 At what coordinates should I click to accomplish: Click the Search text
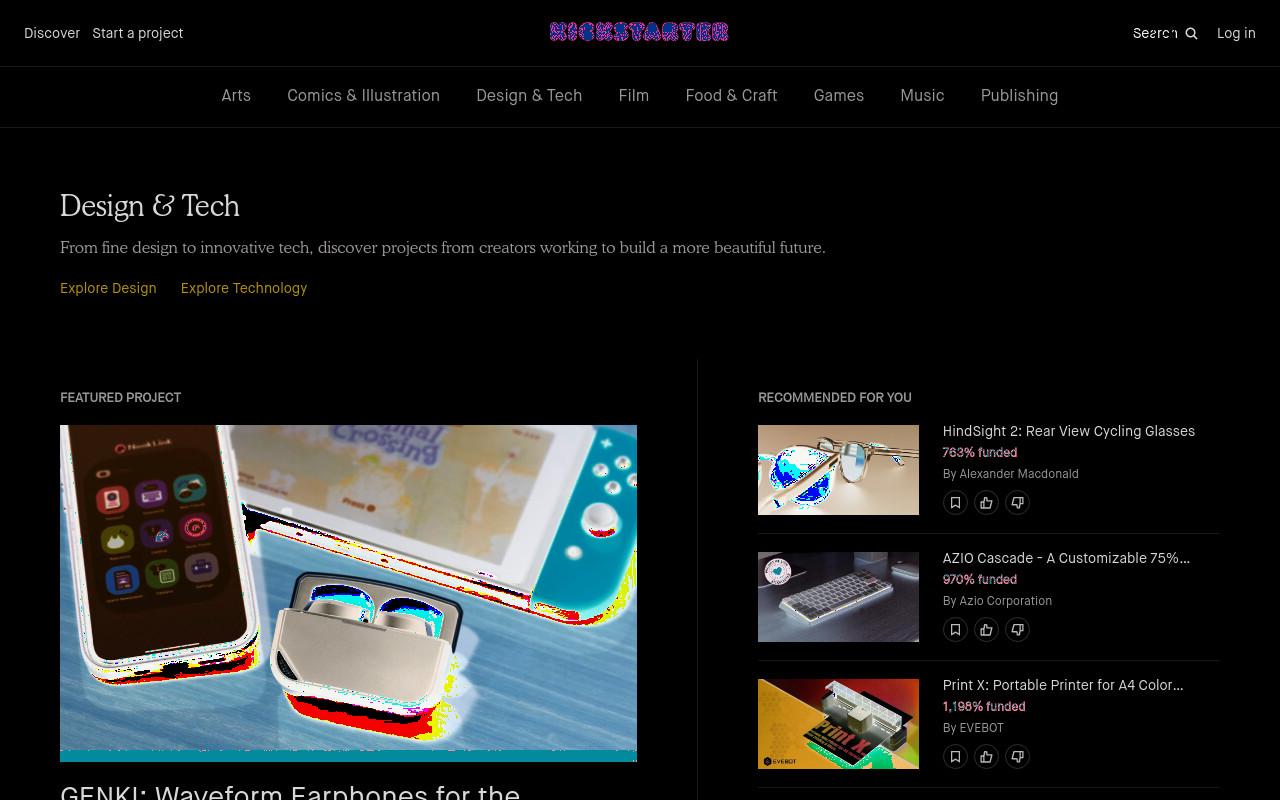click(x=1155, y=33)
